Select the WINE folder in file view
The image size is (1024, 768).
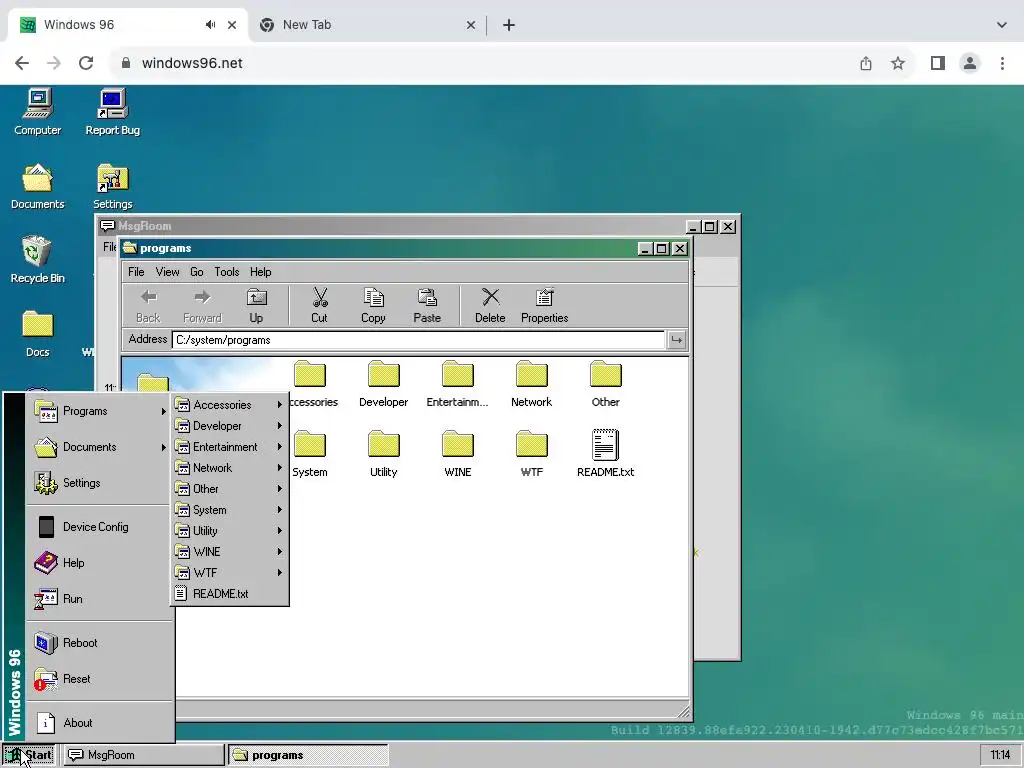coord(457,454)
